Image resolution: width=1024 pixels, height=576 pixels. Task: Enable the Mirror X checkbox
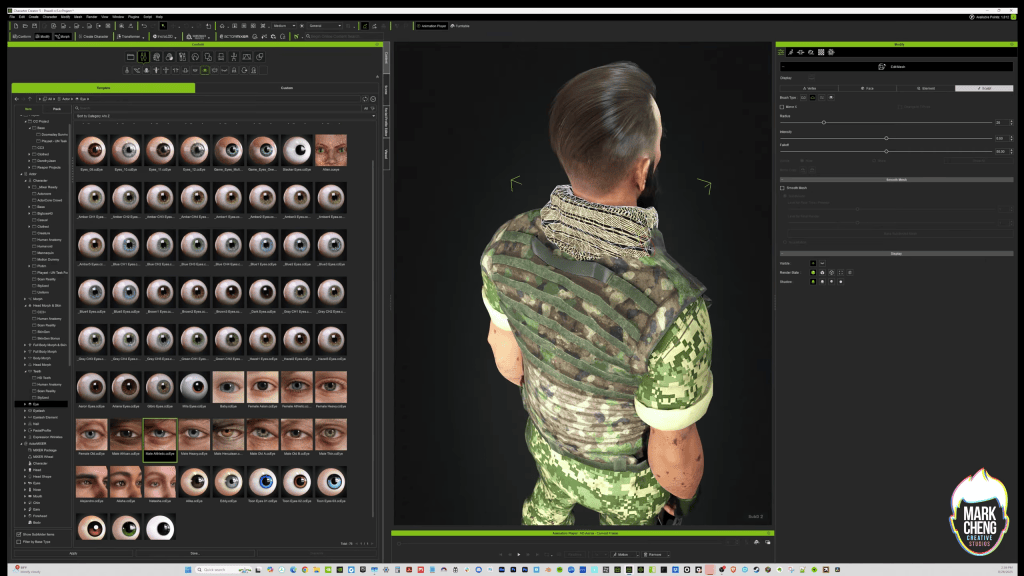pos(782,106)
